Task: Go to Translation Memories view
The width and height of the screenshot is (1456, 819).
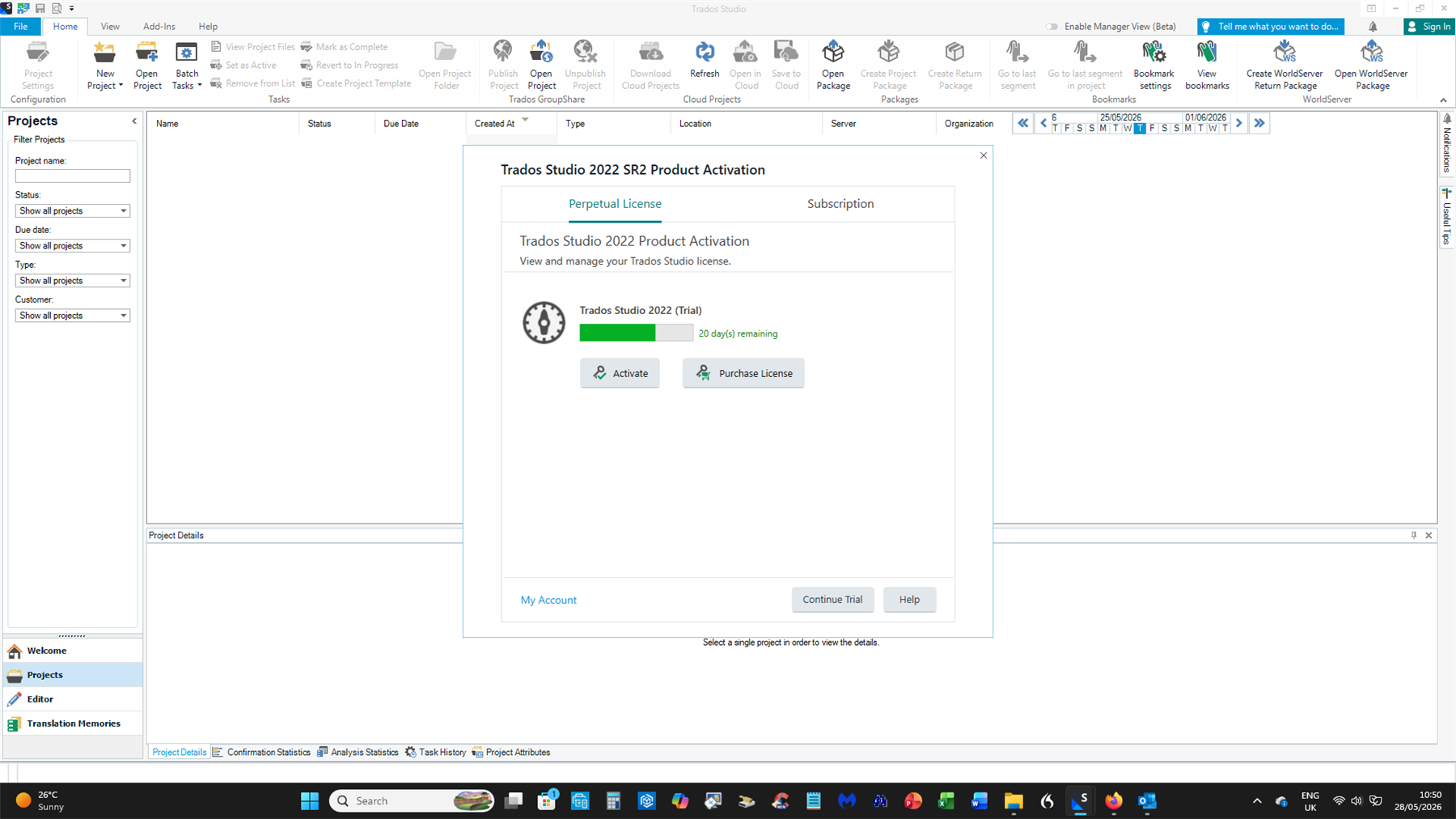Action: [73, 724]
